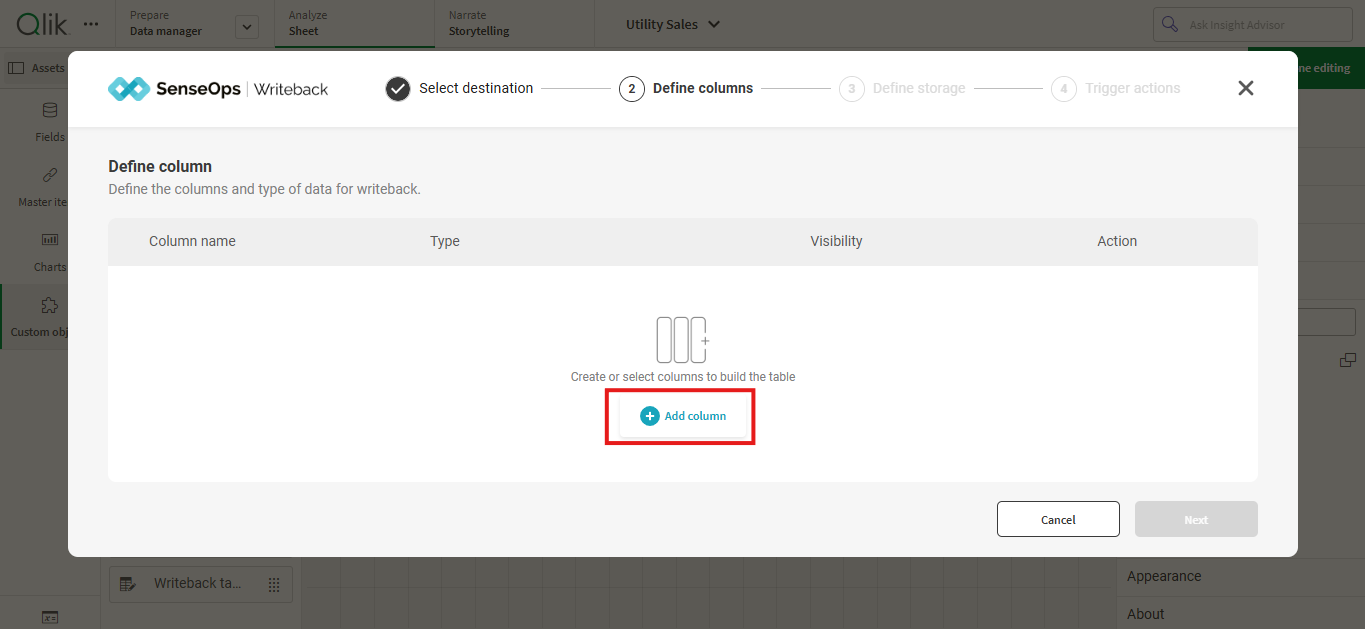
Task: Toggle the Assets panel
Action: [35, 68]
